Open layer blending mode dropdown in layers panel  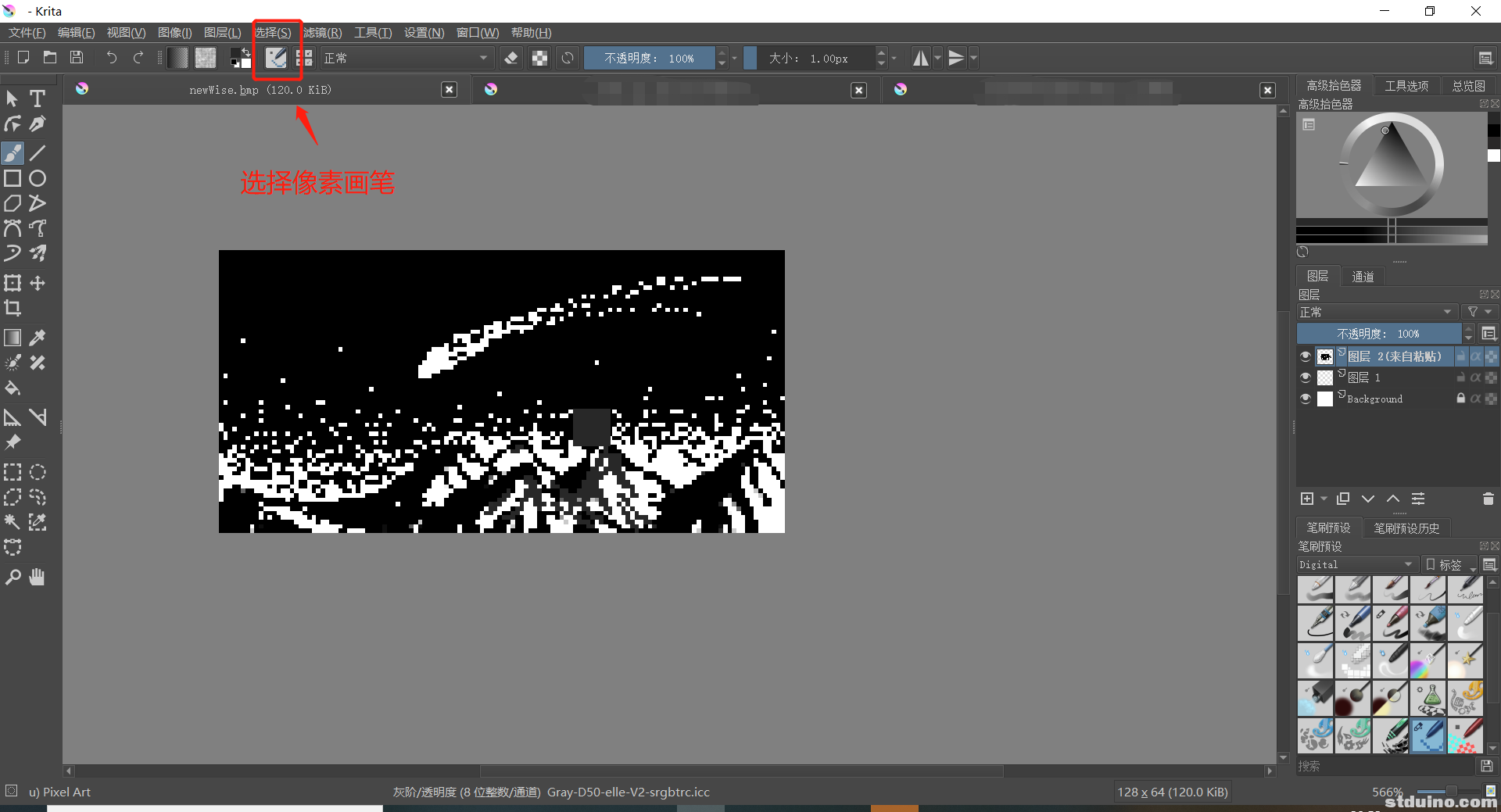[1377, 312]
